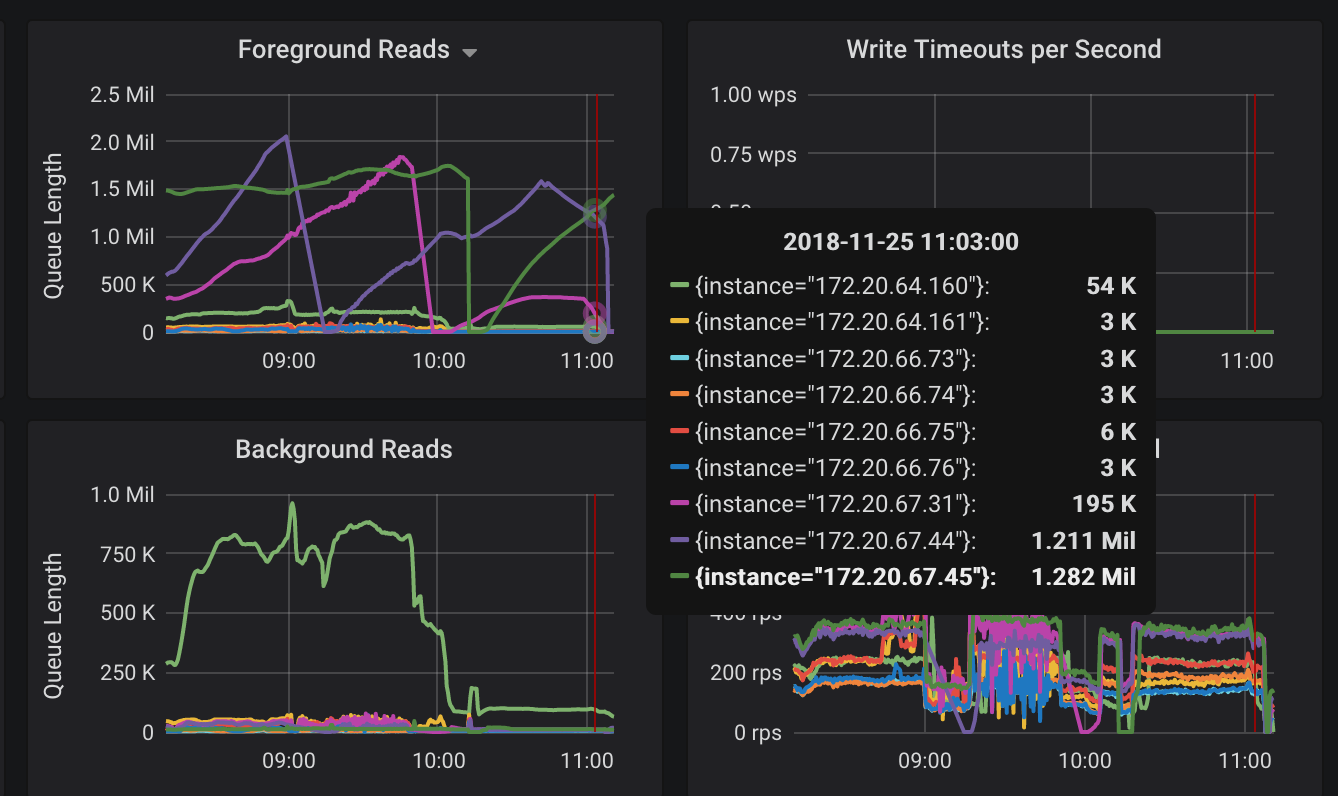This screenshot has height=796, width=1338.
Task: Toggle the 172.20.67.31 legend entry off
Action: point(808,504)
